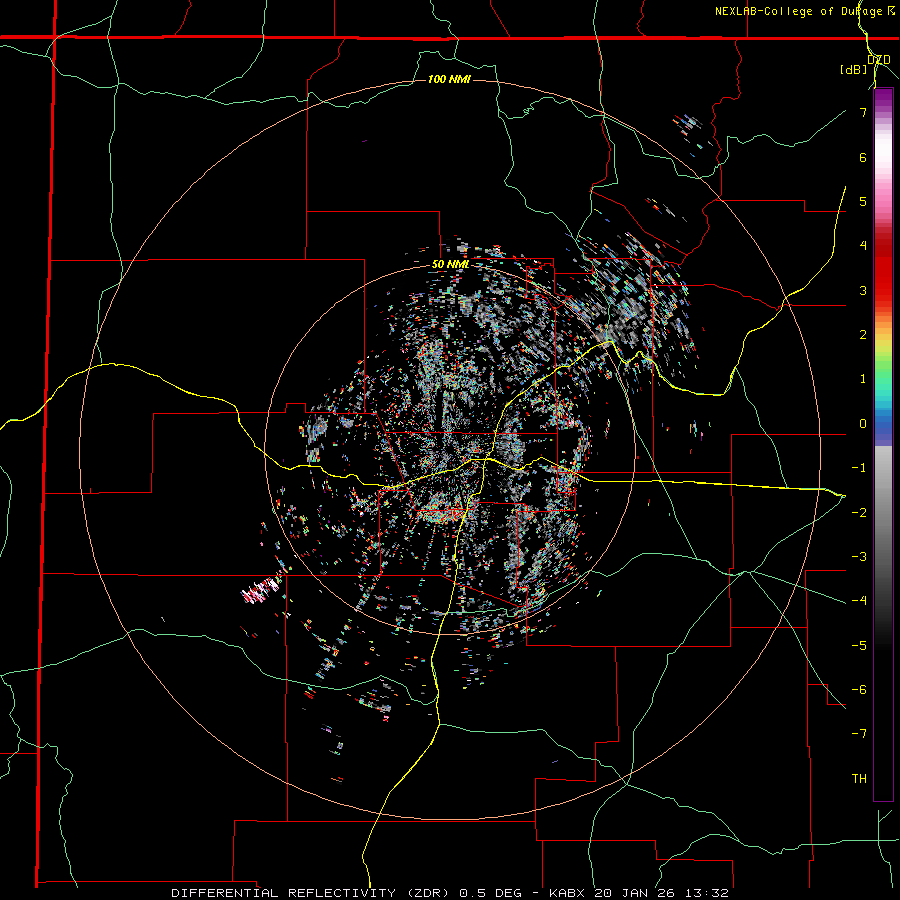
Task: Click the "3" tick label on the color scale
Action: click(863, 290)
